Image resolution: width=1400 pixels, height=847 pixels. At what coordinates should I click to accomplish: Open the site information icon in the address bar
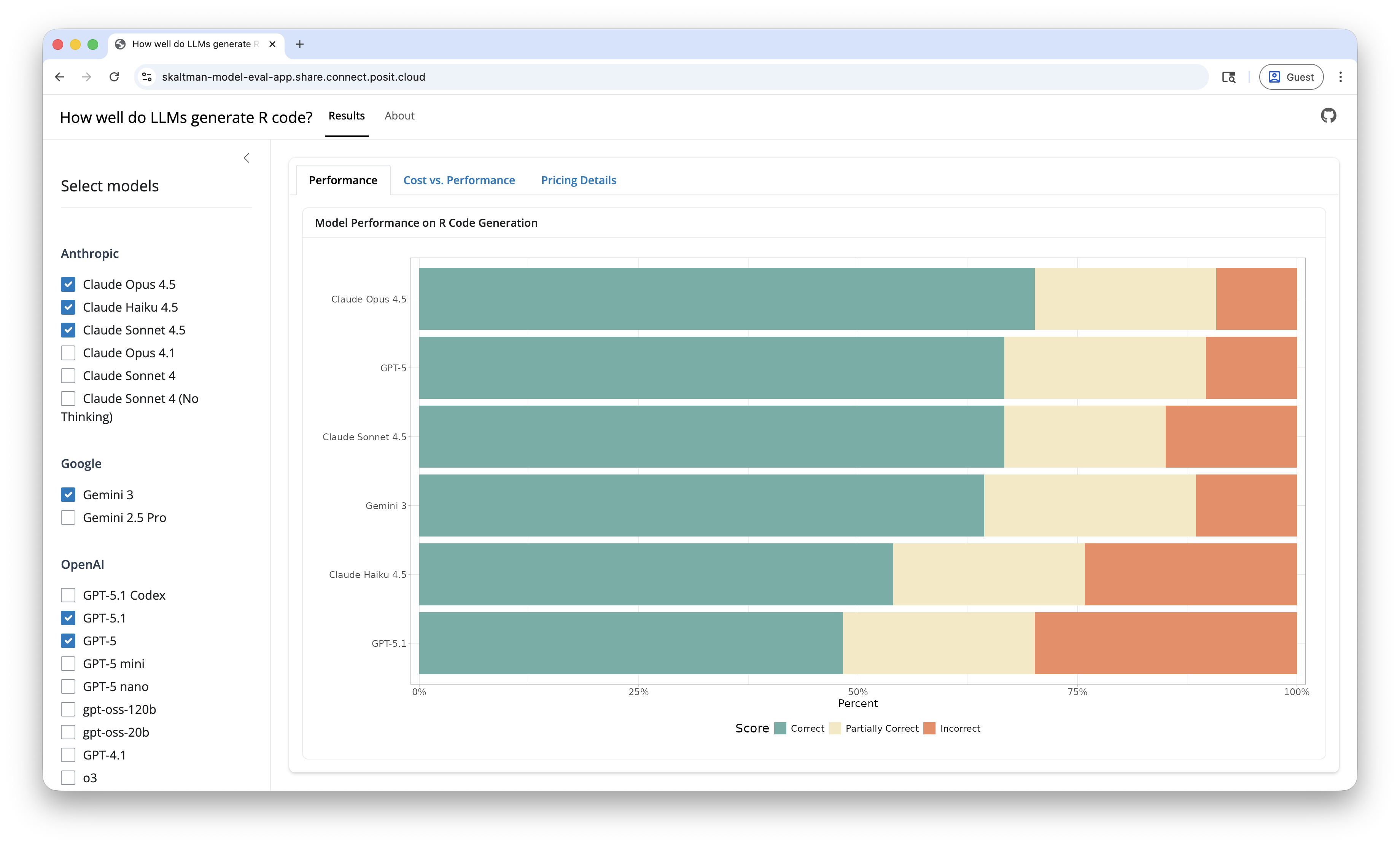tap(146, 77)
